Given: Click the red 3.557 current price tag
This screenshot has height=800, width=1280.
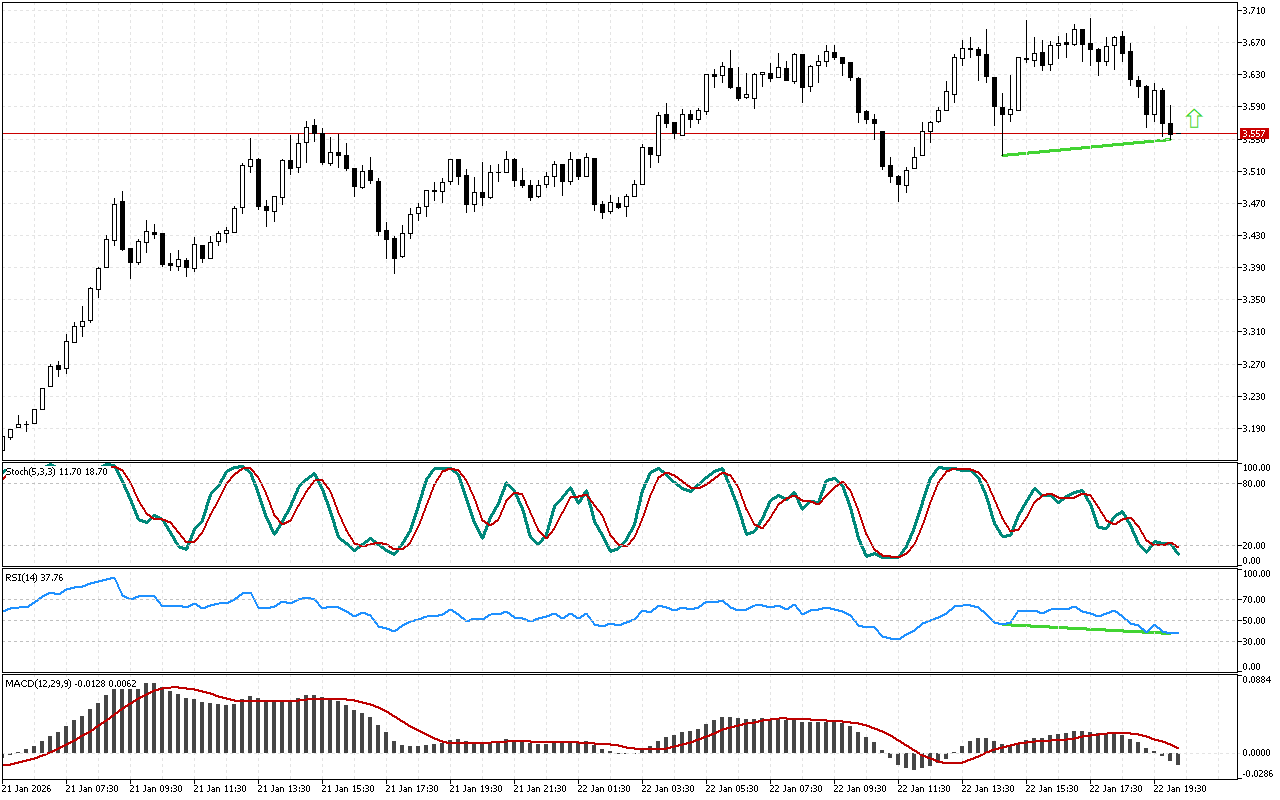Looking at the screenshot, I should coord(1253,134).
